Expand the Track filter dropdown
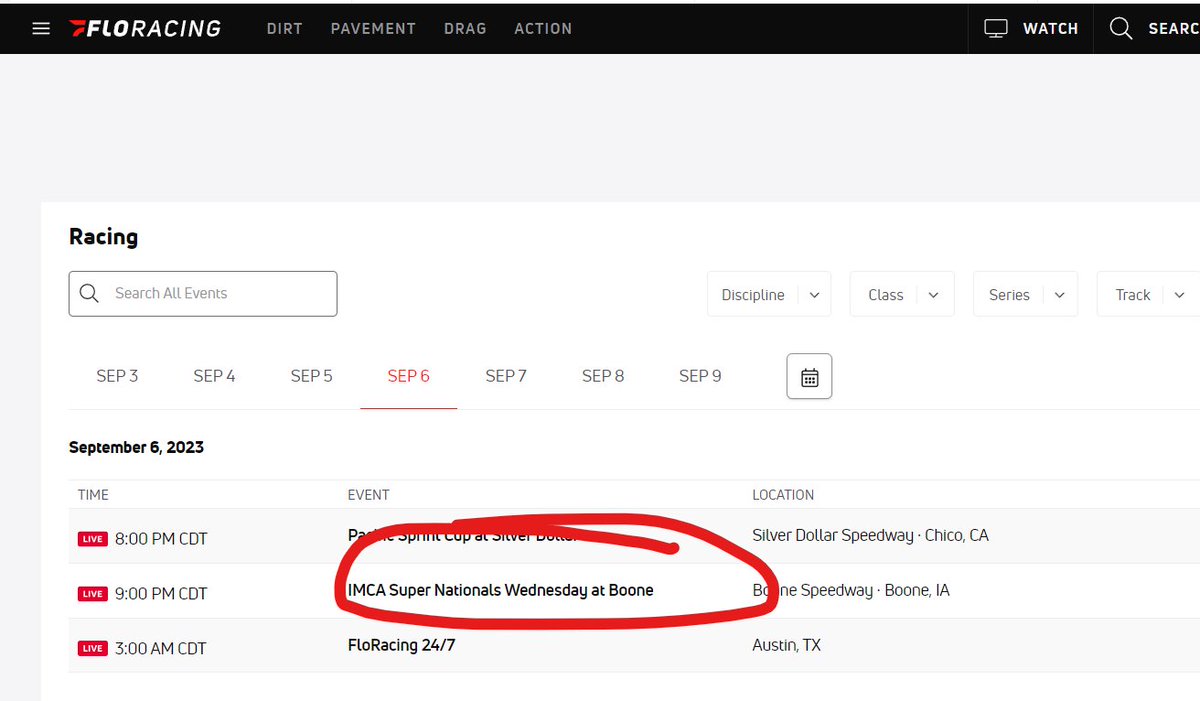 click(1148, 294)
